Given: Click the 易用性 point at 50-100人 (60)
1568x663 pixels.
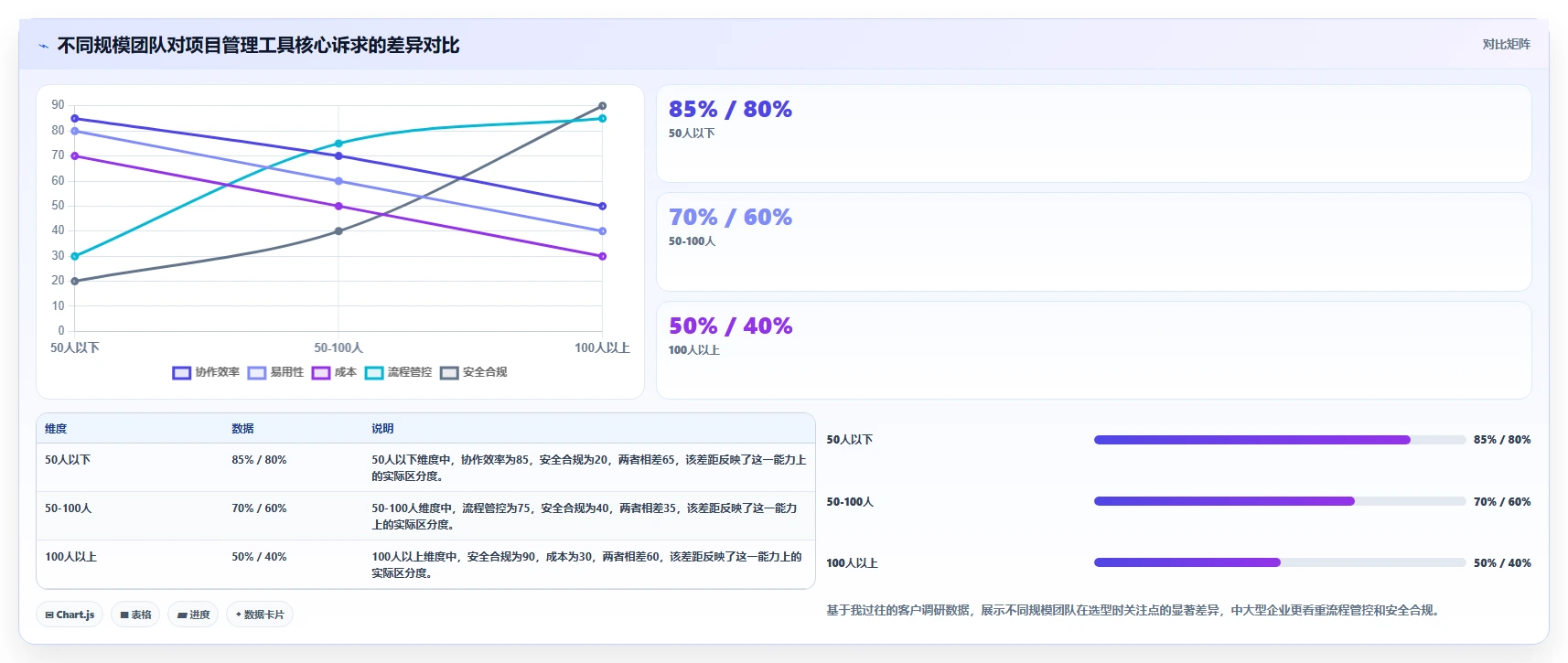Looking at the screenshot, I should tap(338, 181).
